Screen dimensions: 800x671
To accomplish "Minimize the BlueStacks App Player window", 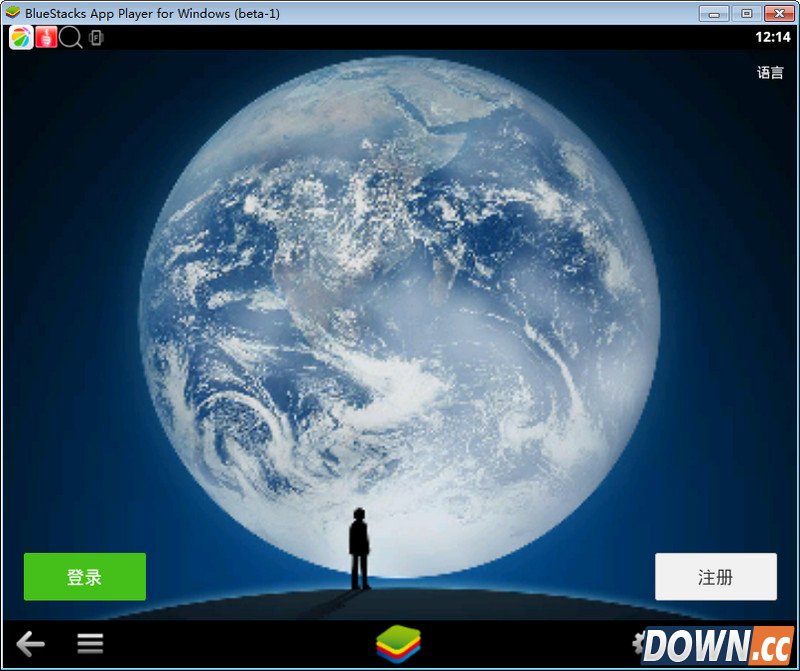I will (714, 13).
